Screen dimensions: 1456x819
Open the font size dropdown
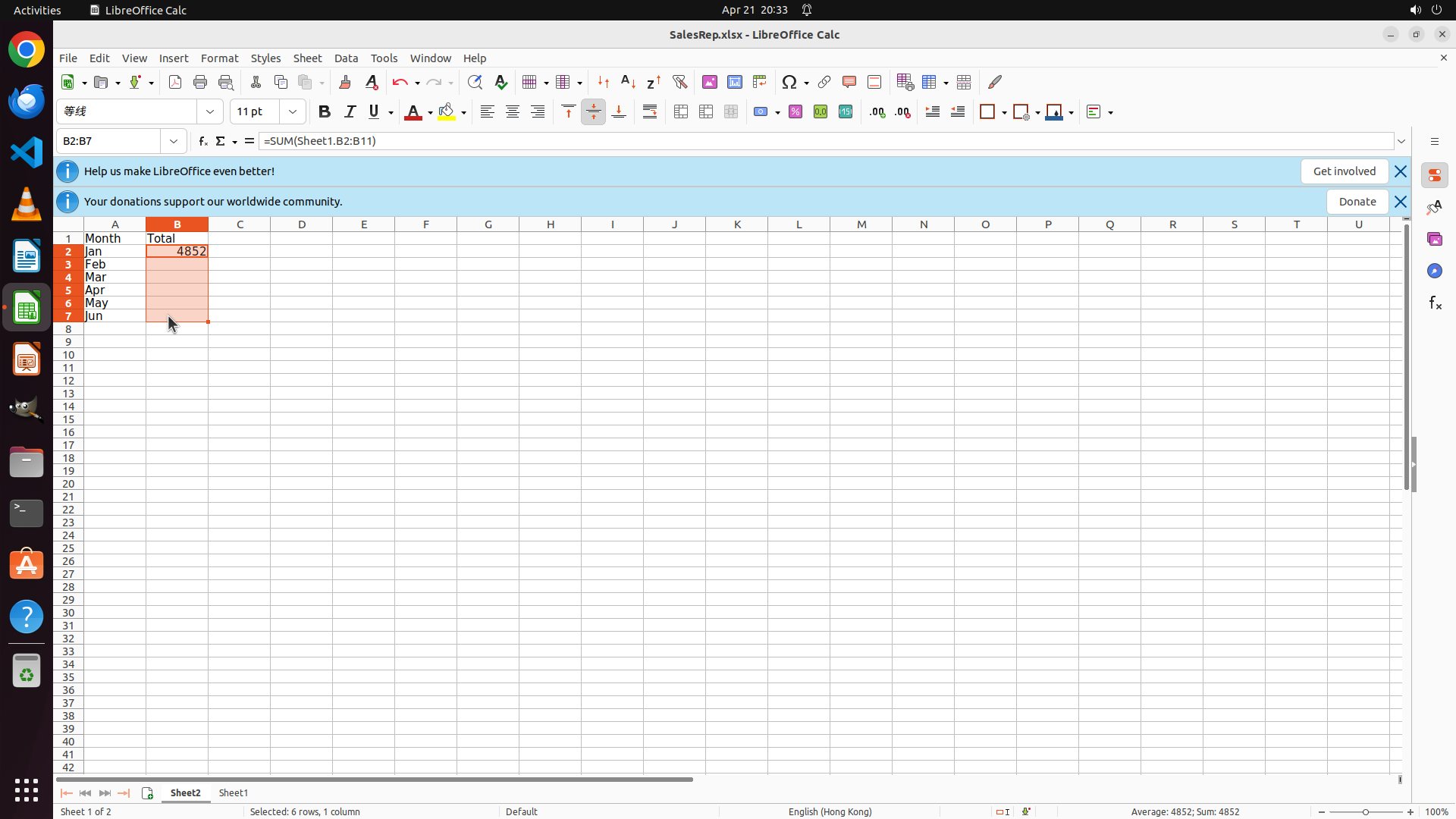[293, 112]
